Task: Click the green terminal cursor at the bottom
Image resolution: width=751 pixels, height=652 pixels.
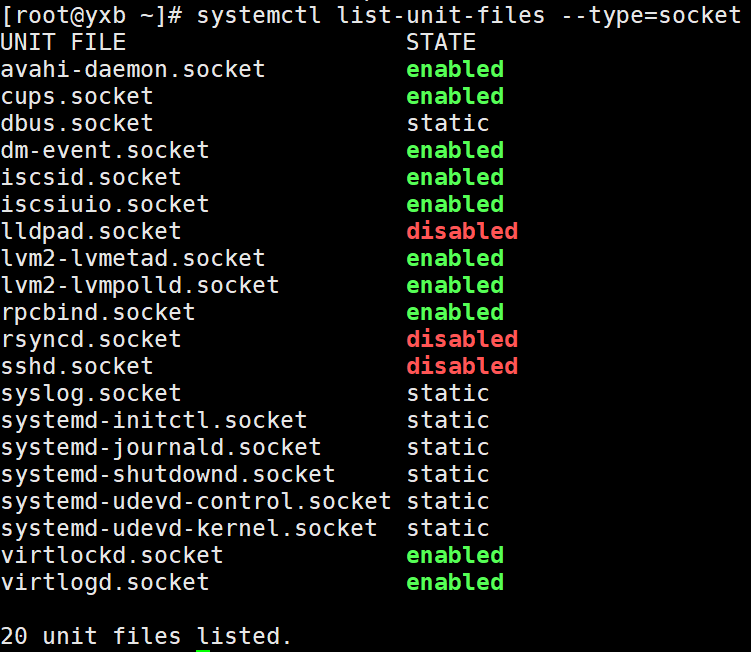Action: [203, 648]
